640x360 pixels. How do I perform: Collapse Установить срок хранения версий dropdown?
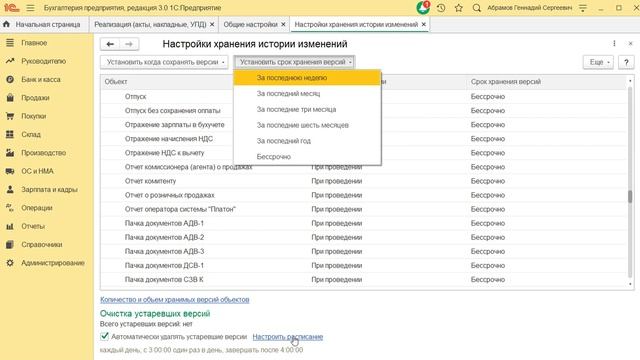pyautogui.click(x=294, y=62)
